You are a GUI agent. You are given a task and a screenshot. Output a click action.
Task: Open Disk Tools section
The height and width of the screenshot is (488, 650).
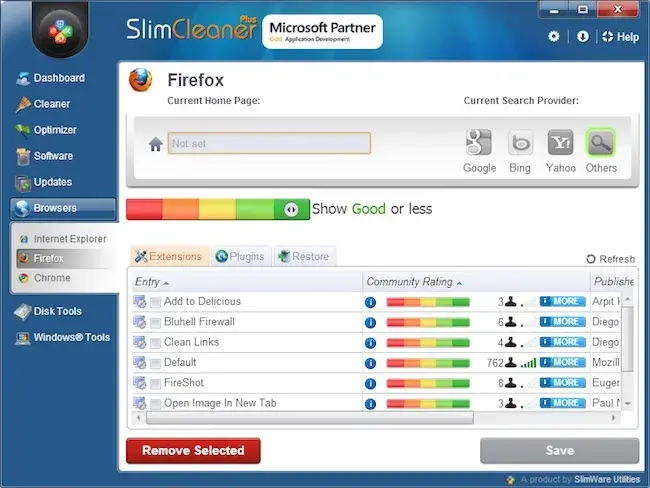click(x=48, y=311)
